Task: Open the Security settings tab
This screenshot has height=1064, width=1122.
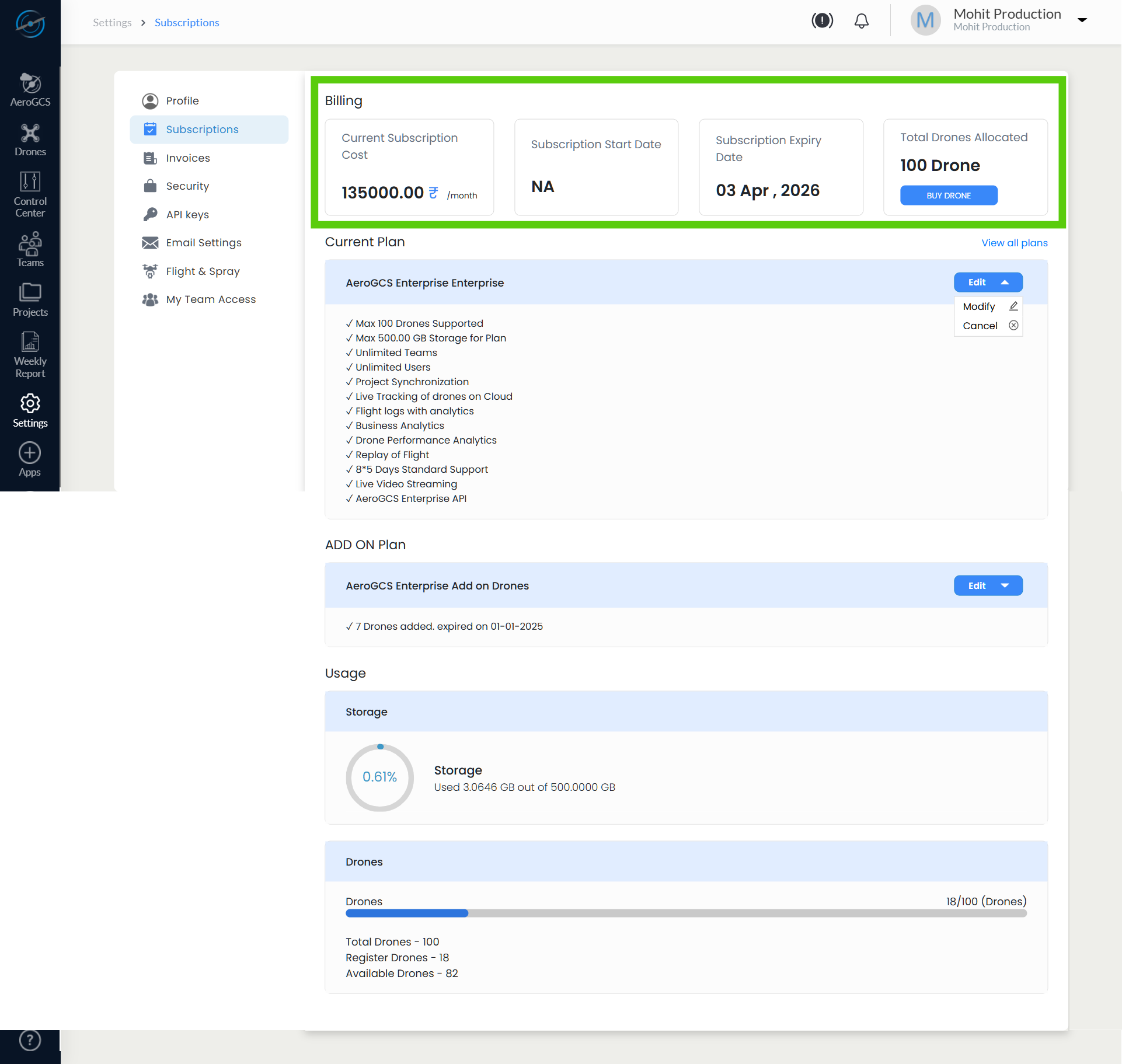Action: 209,186
